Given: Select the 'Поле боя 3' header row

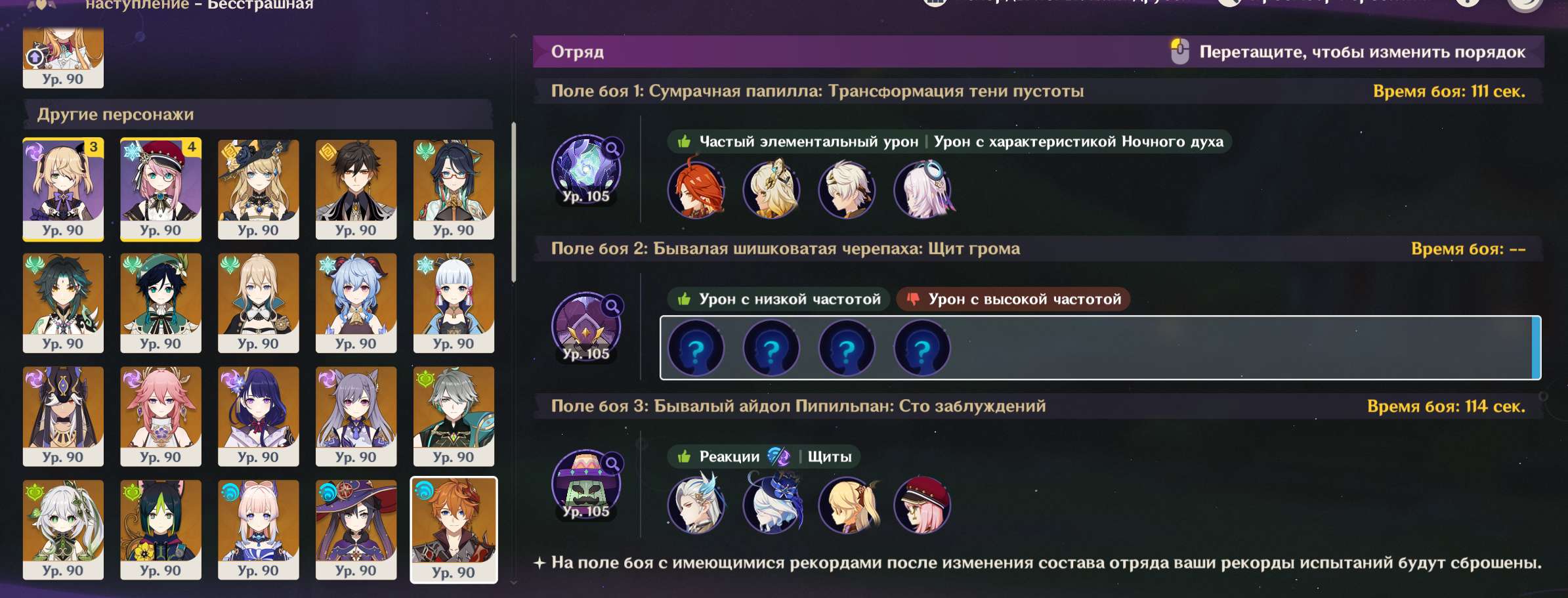Looking at the screenshot, I should (x=1038, y=406).
